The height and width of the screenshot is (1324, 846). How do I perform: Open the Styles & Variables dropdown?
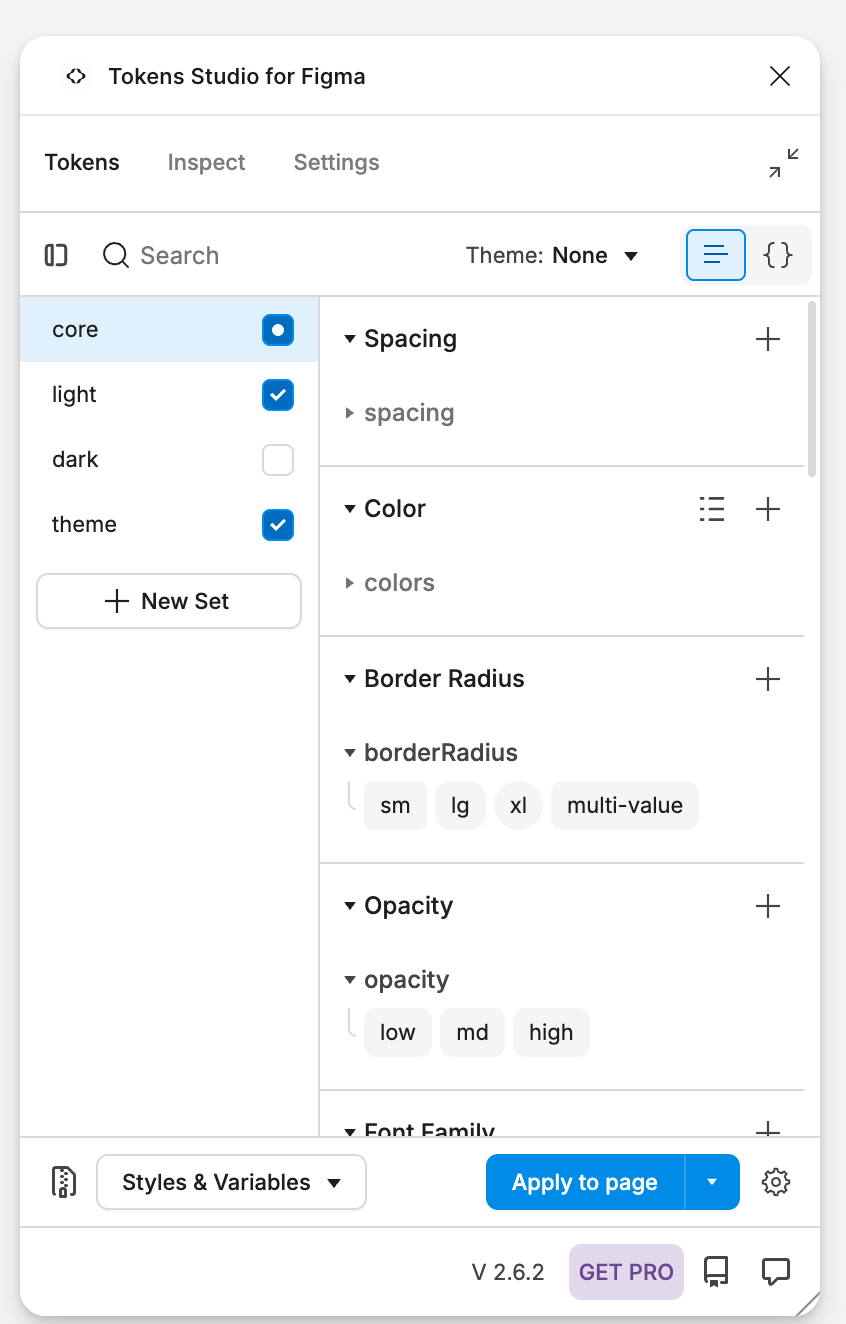click(231, 1182)
